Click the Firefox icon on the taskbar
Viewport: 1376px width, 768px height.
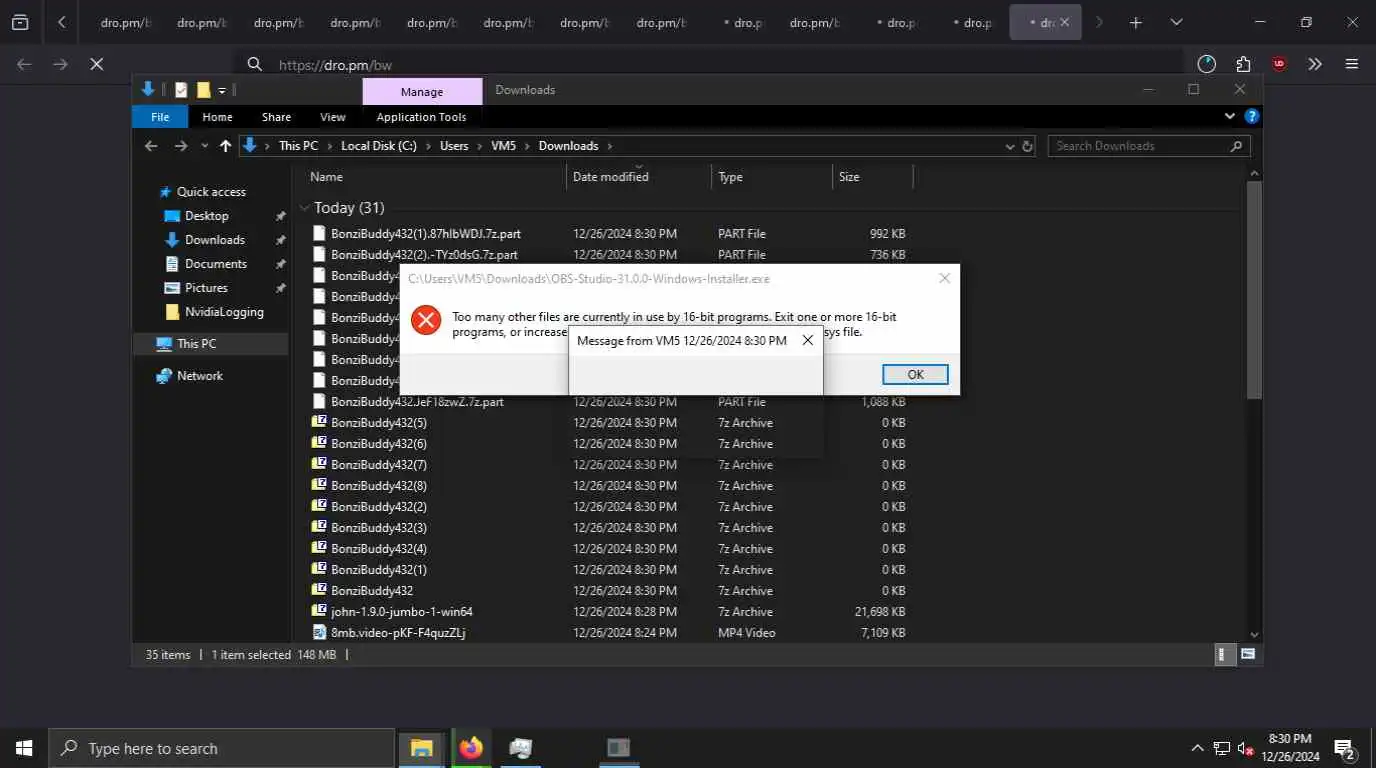(471, 748)
